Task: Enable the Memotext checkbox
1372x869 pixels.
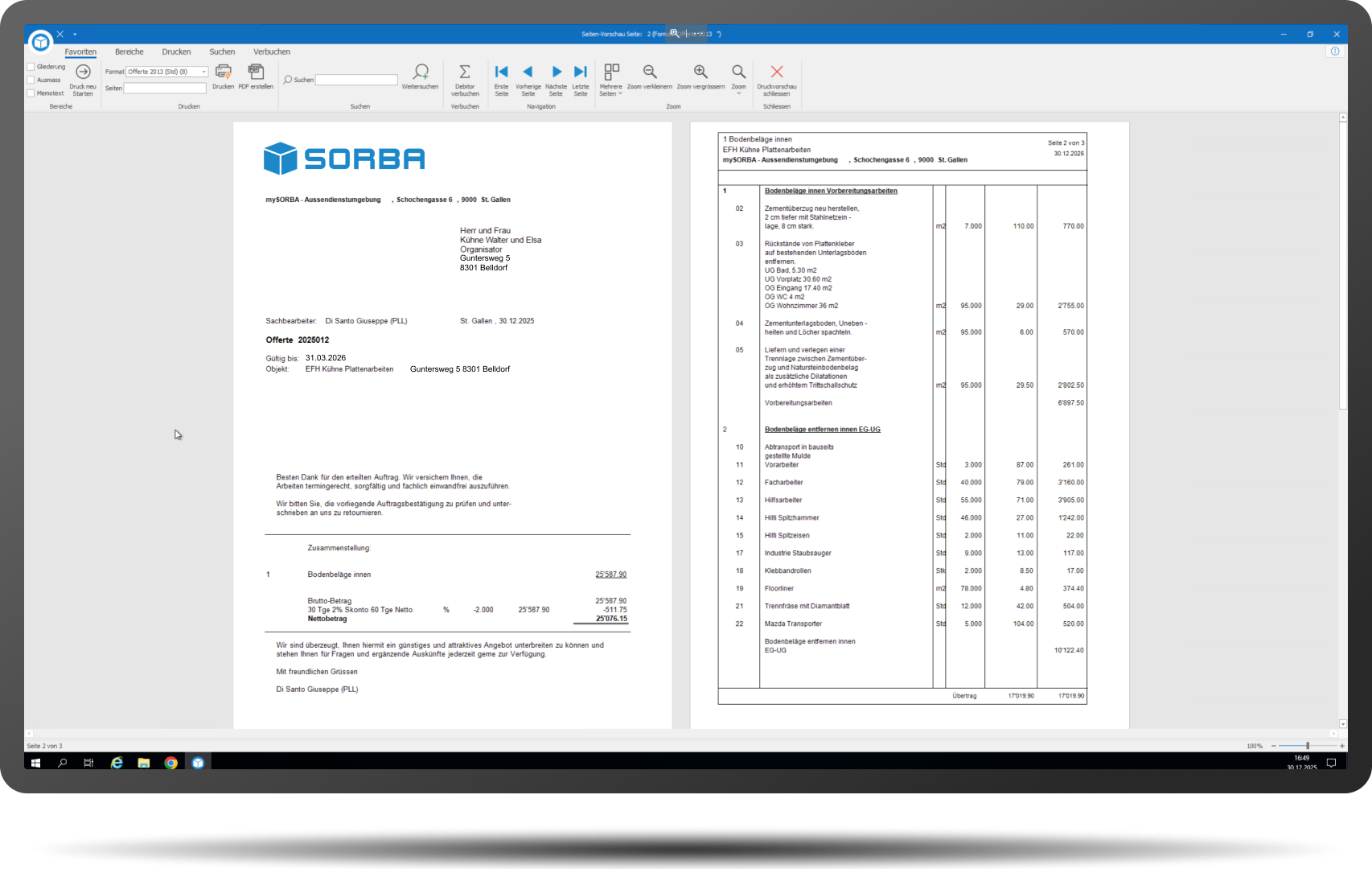Action: coord(31,93)
